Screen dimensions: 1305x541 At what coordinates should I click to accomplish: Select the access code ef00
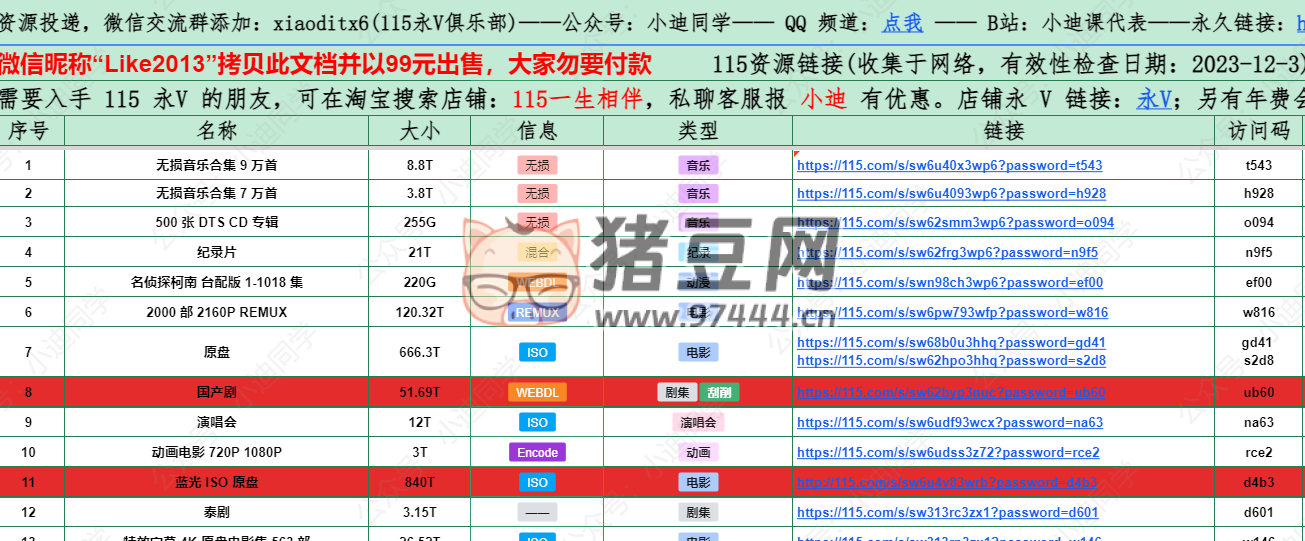1259,283
